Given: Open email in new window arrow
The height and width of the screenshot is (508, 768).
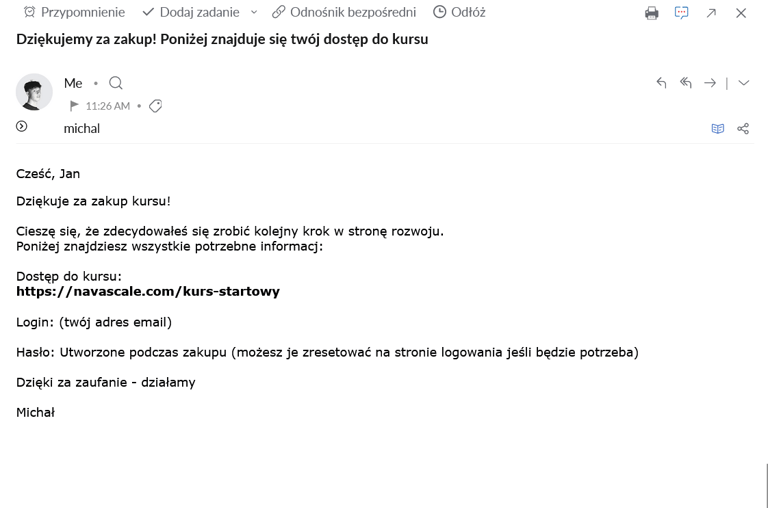Looking at the screenshot, I should pos(711,13).
